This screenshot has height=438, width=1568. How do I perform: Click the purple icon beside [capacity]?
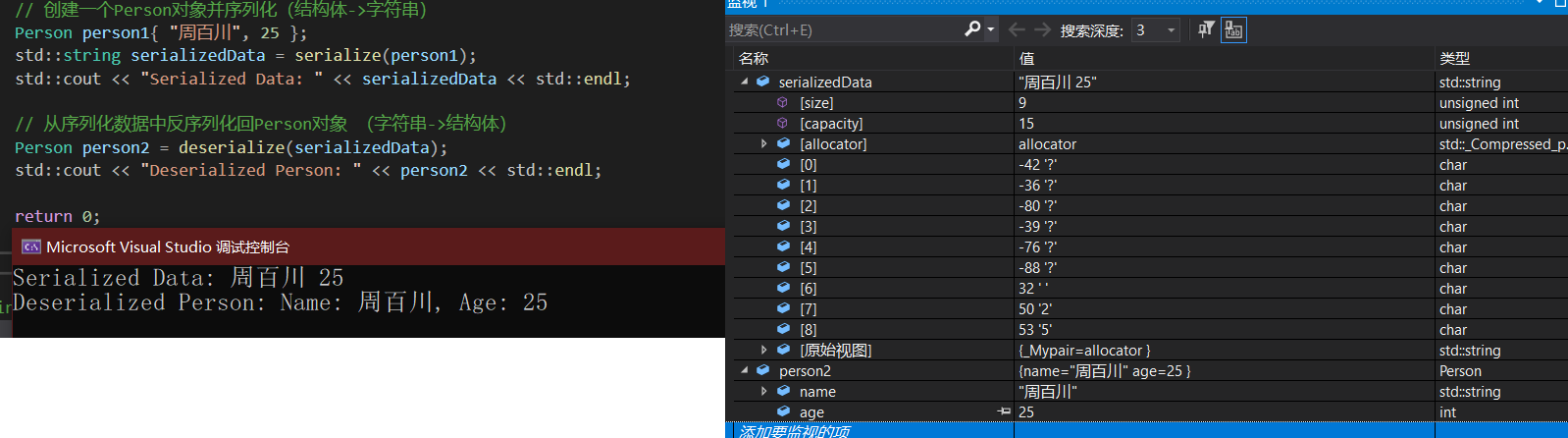point(782,124)
